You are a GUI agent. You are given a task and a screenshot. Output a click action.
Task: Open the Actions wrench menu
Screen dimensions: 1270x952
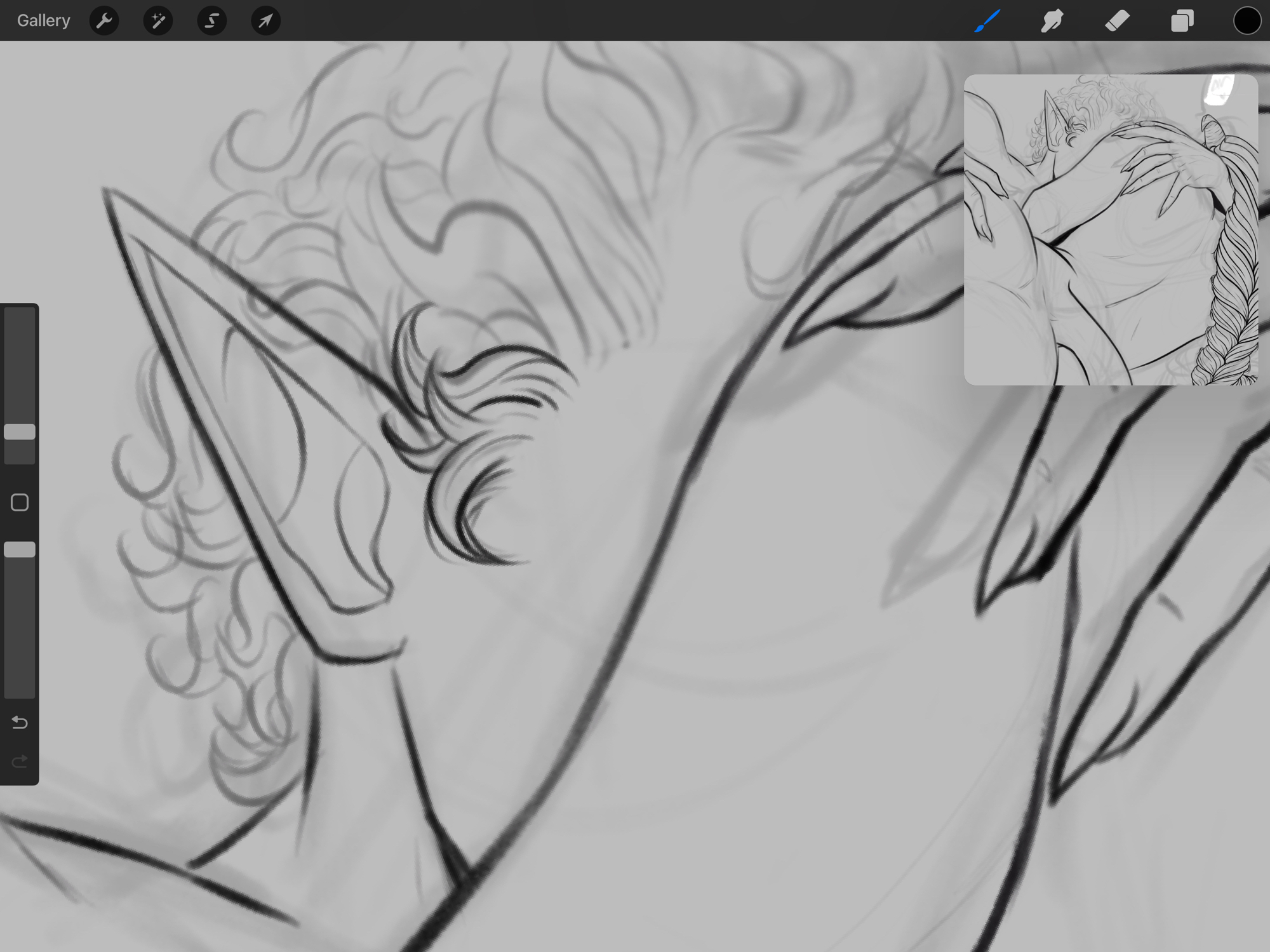[x=104, y=21]
